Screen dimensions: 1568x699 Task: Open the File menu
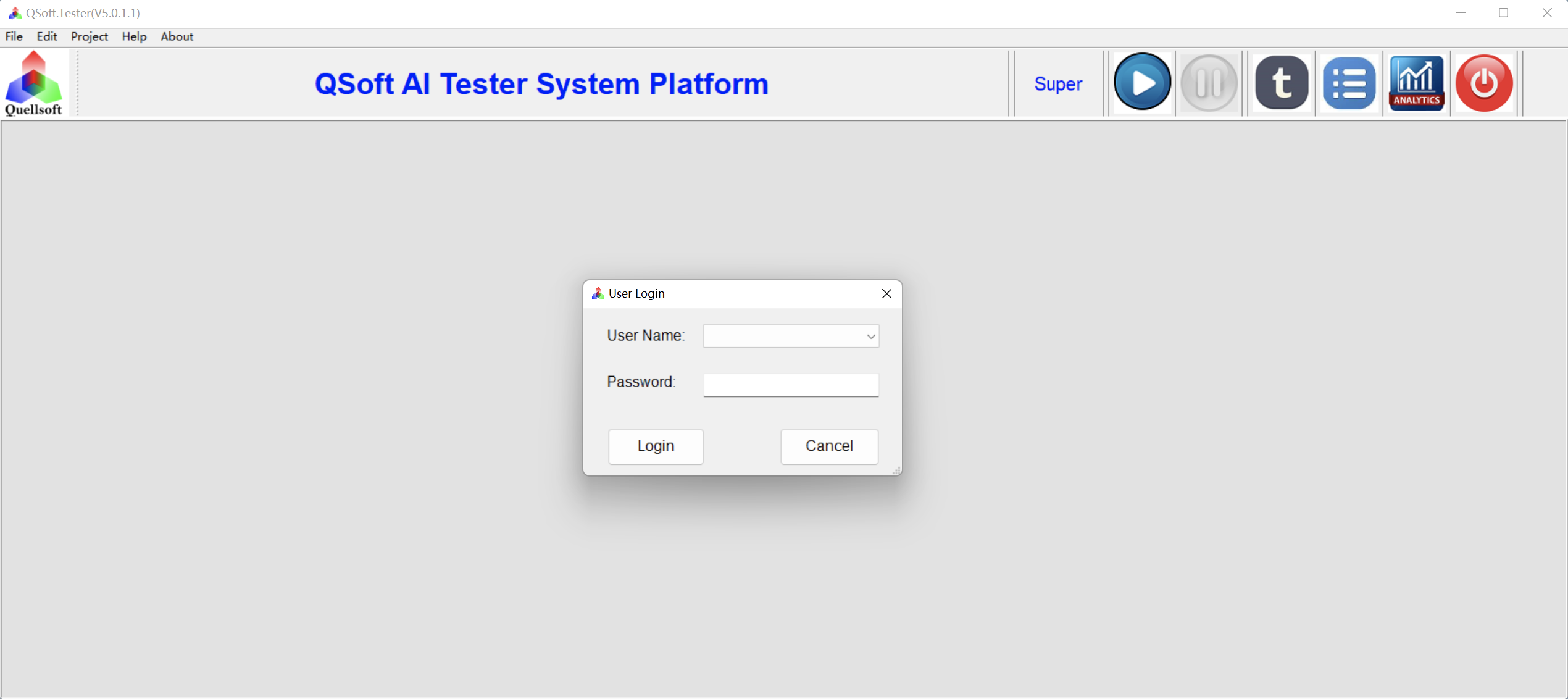14,36
